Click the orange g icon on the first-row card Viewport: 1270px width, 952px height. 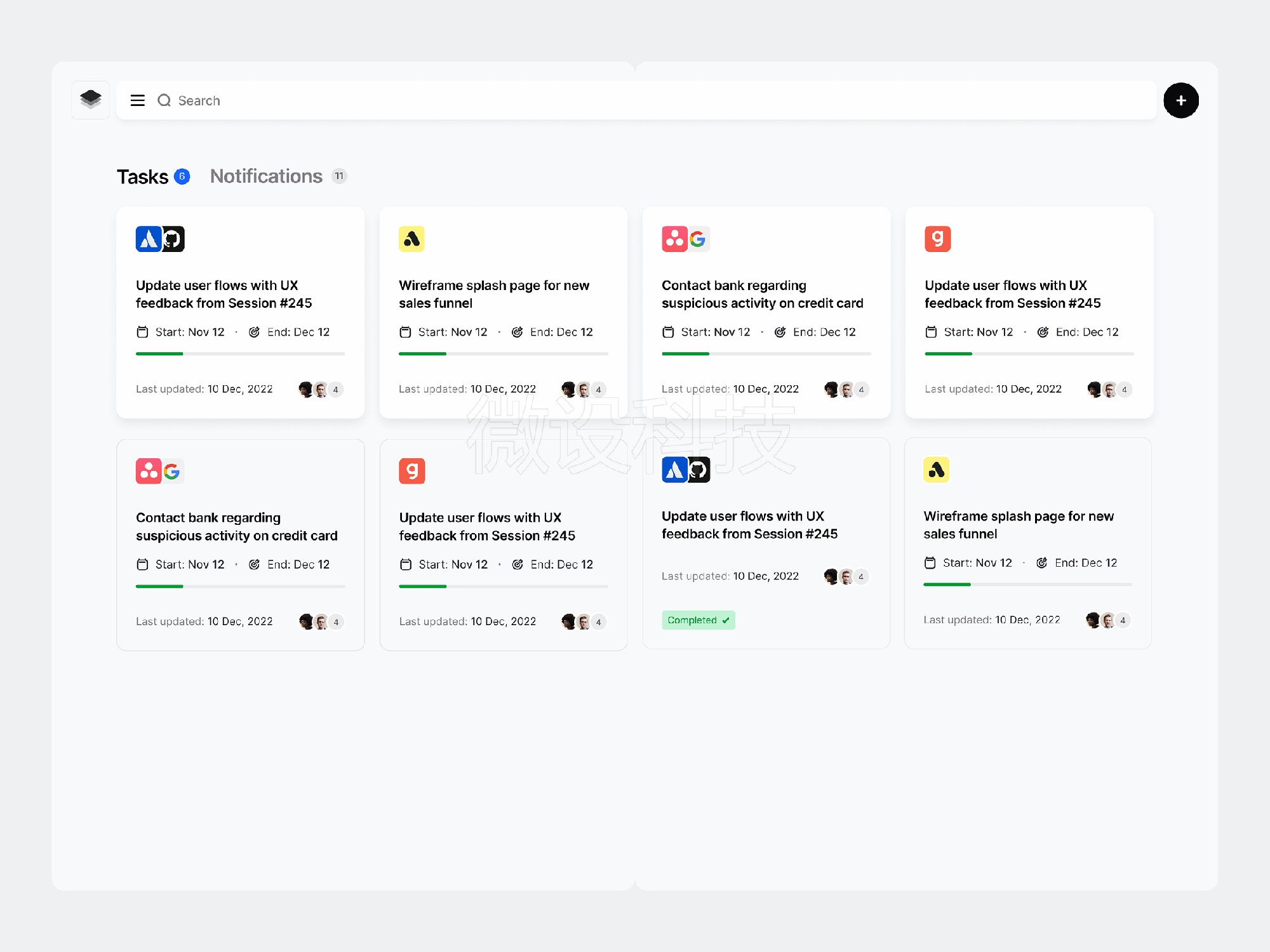pos(937,239)
